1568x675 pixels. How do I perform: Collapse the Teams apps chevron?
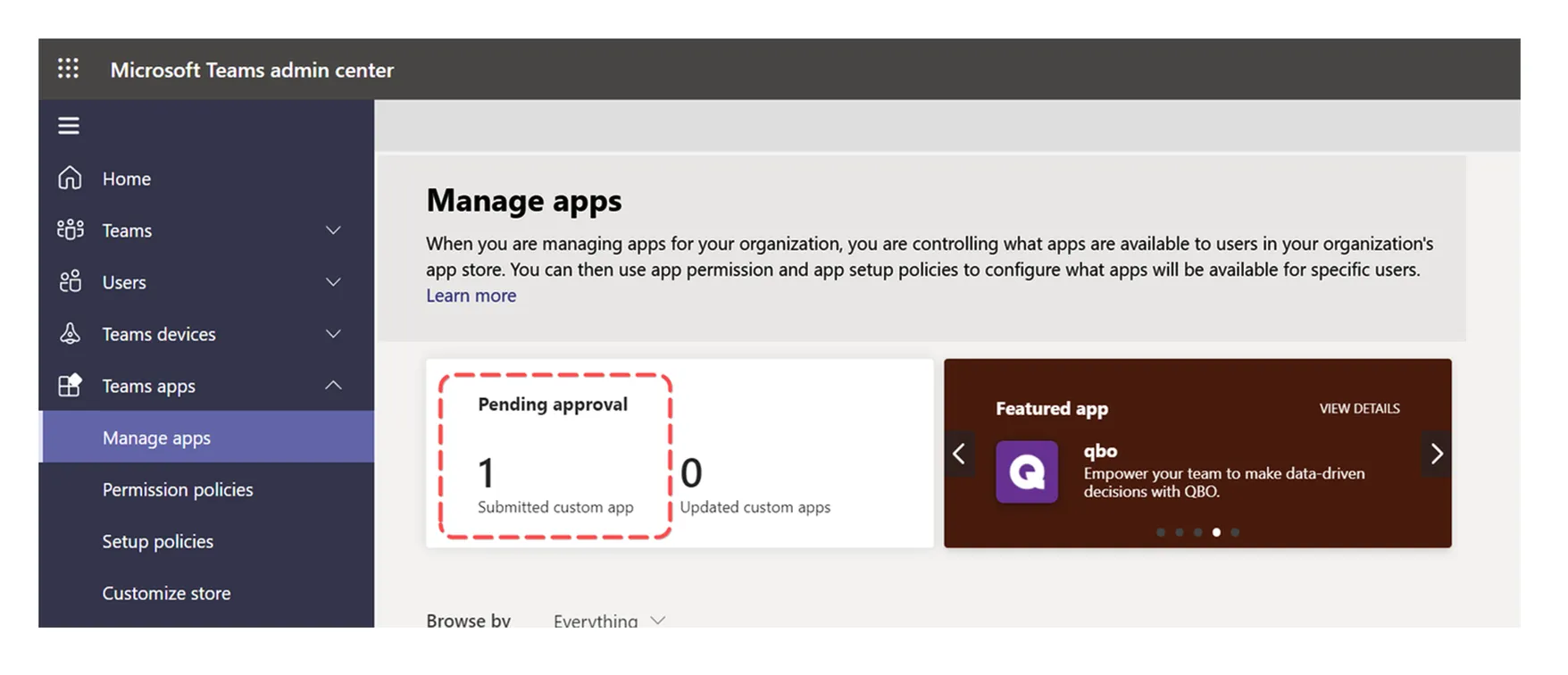333,385
